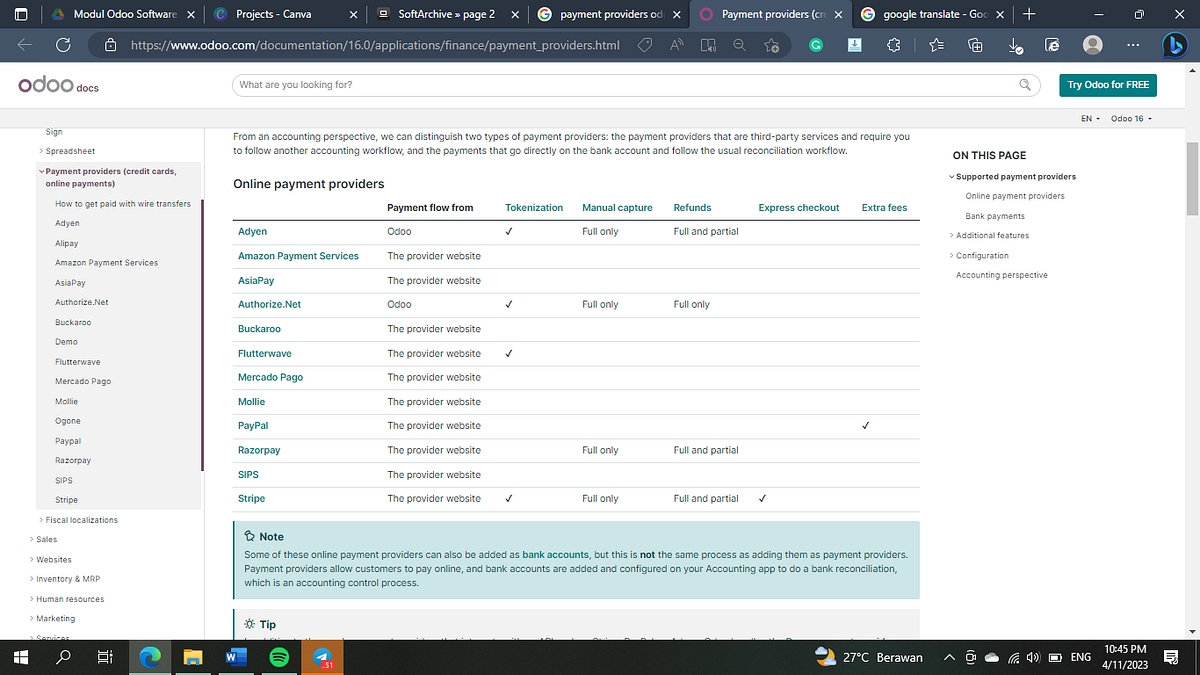This screenshot has width=1200, height=675.
Task: Launch Bing Chat with the blue b icon
Action: (1174, 45)
